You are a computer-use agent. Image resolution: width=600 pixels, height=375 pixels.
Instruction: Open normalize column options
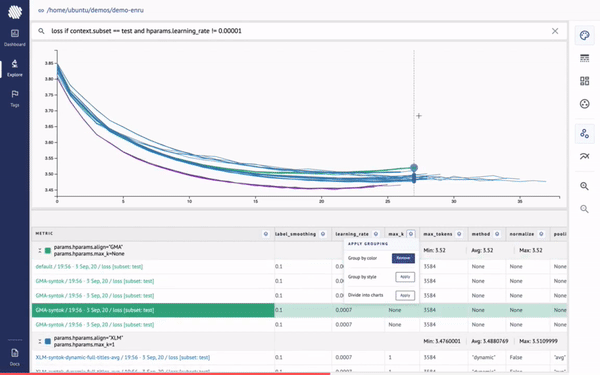pos(541,234)
